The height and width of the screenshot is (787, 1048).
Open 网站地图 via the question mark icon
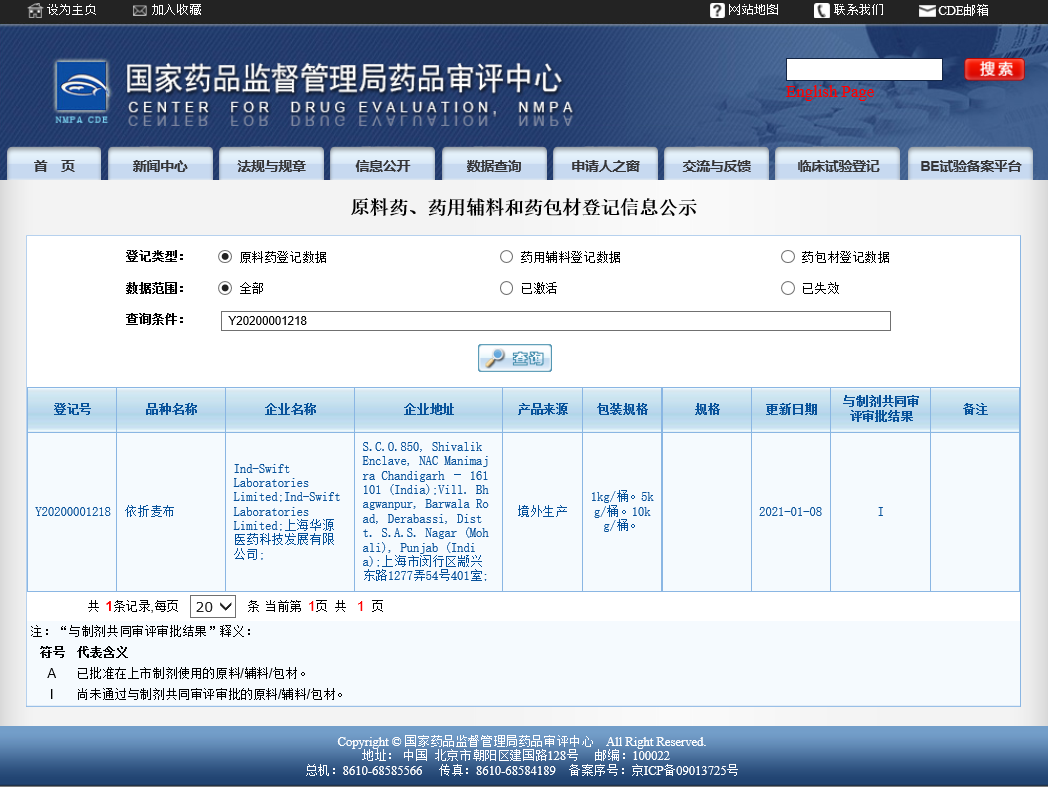coord(717,11)
